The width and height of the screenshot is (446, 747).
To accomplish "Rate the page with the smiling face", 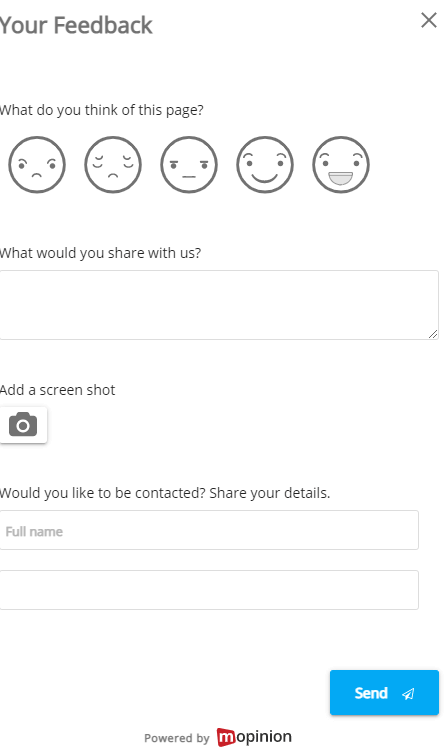I will [x=265, y=165].
